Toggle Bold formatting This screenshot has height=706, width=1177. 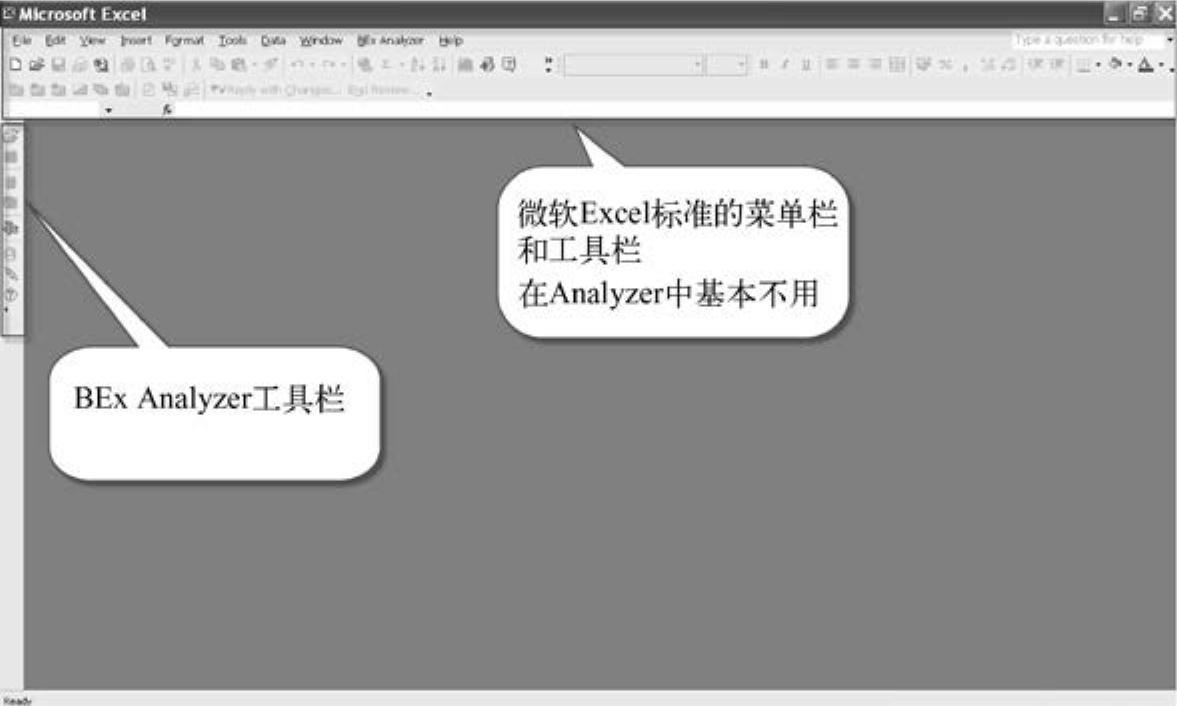pyautogui.click(x=764, y=65)
